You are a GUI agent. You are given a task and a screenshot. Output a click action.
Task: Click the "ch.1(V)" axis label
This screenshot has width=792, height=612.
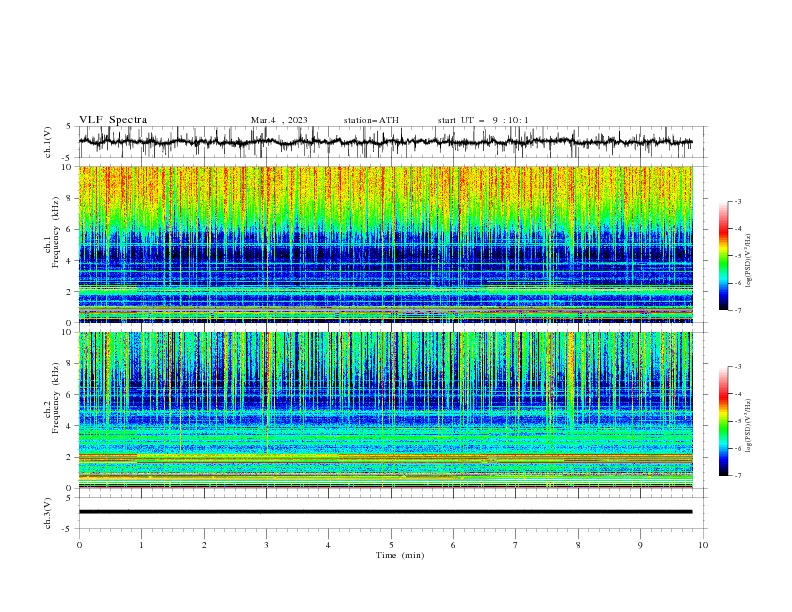pyautogui.click(x=48, y=142)
